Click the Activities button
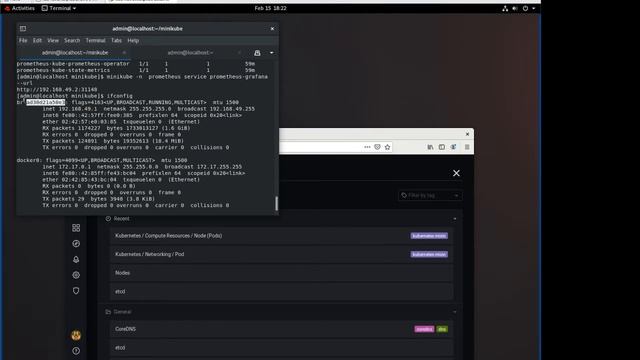 pyautogui.click(x=20, y=8)
